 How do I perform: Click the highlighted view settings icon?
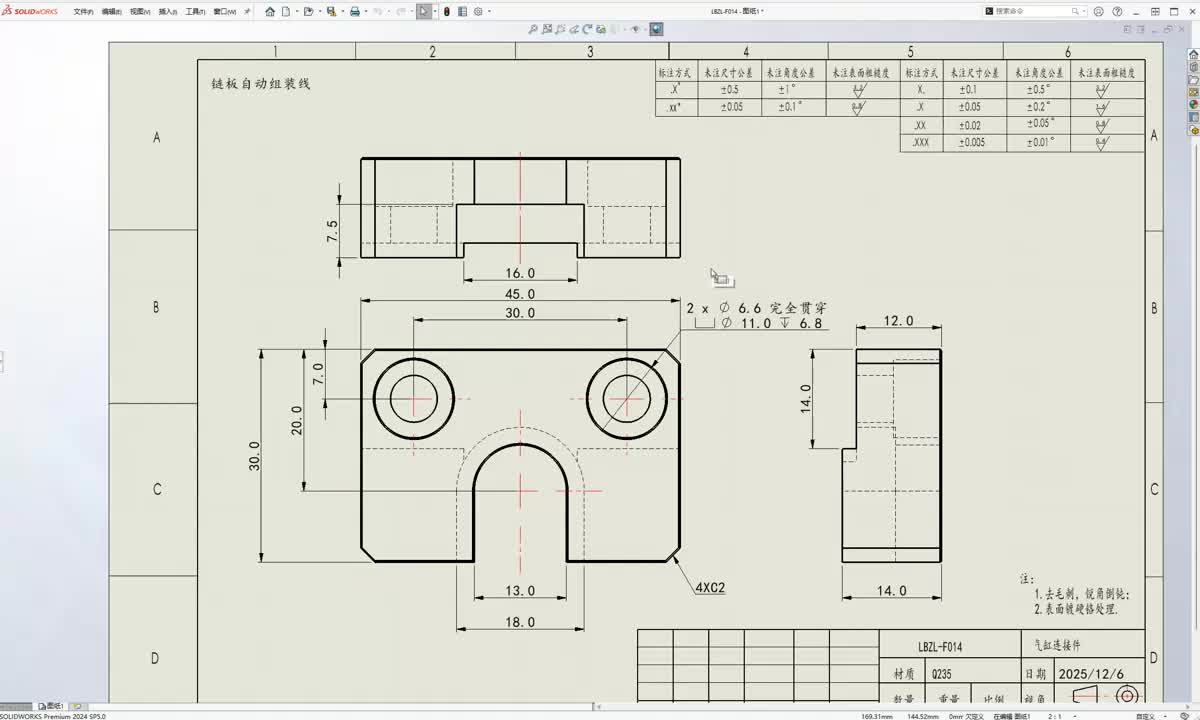pyautogui.click(x=656, y=29)
